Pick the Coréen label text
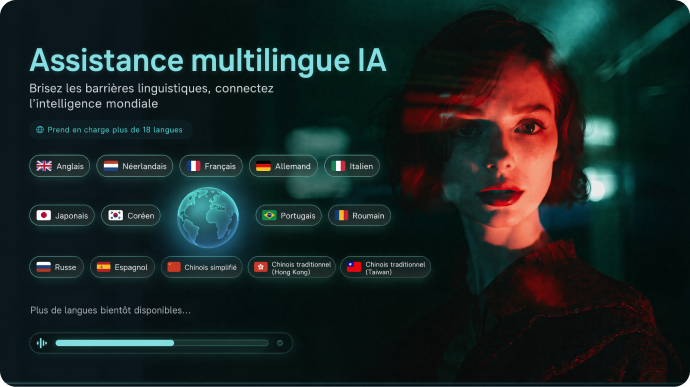The image size is (690, 387). 141,216
